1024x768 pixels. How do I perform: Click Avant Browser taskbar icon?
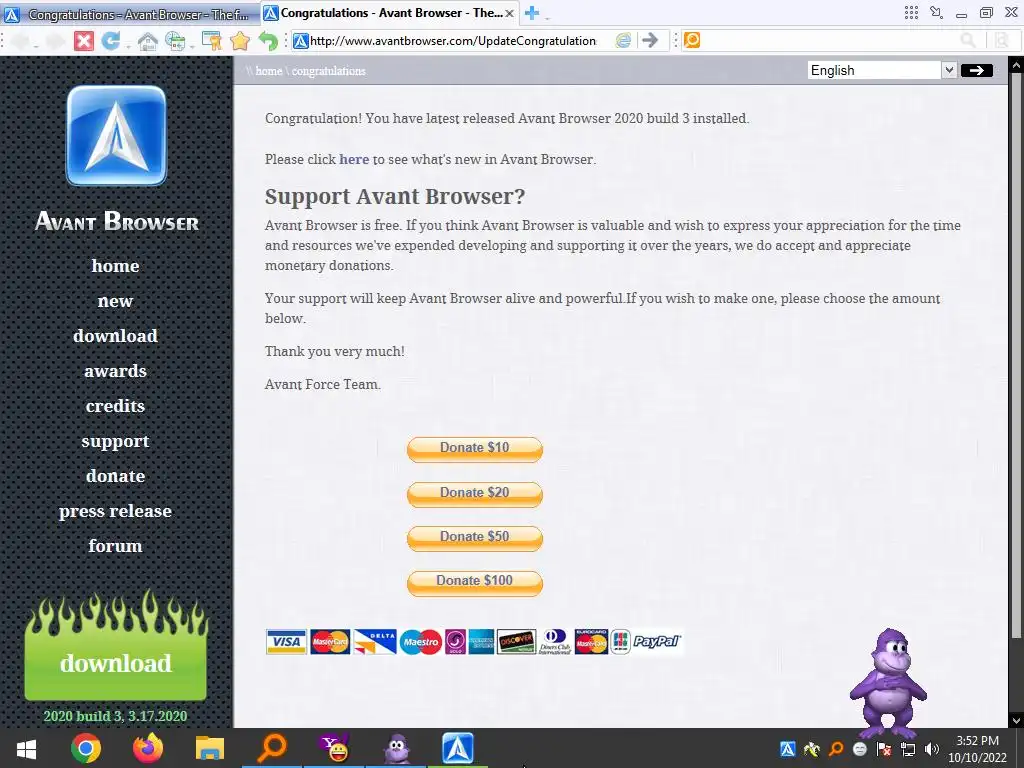pyautogui.click(x=458, y=748)
